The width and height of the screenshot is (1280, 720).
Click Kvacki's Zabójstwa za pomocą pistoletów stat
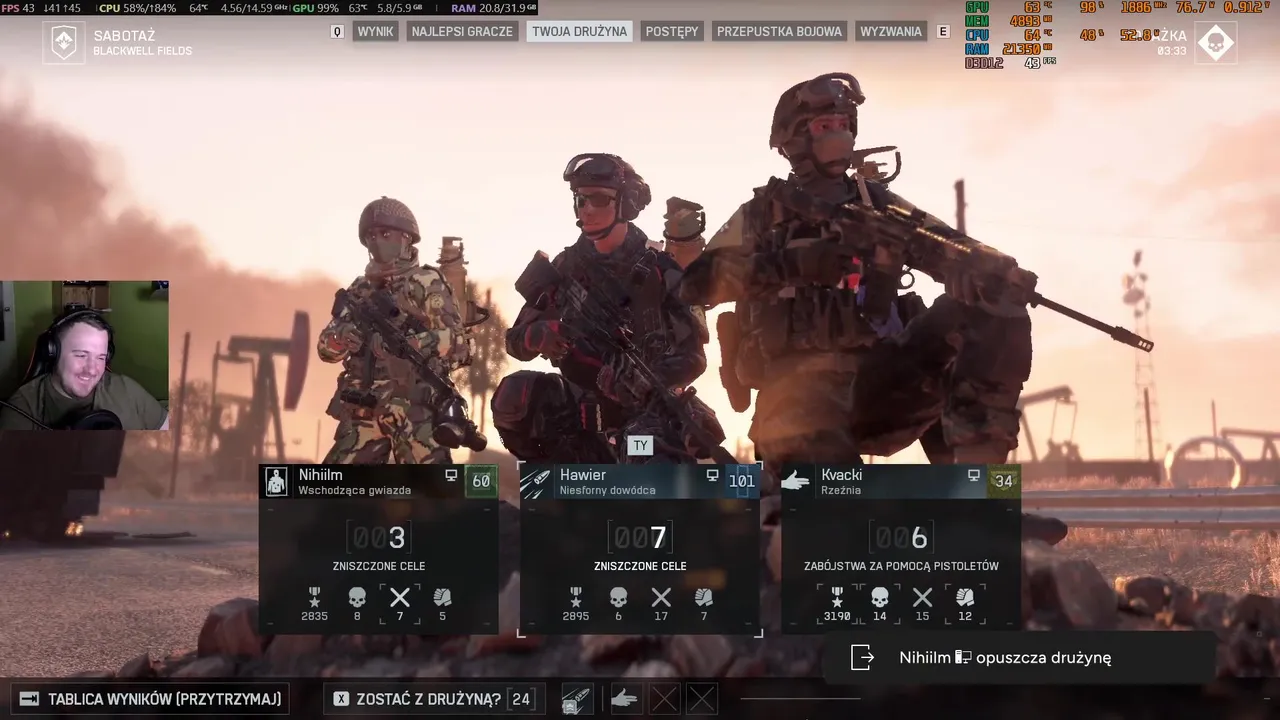click(x=901, y=566)
